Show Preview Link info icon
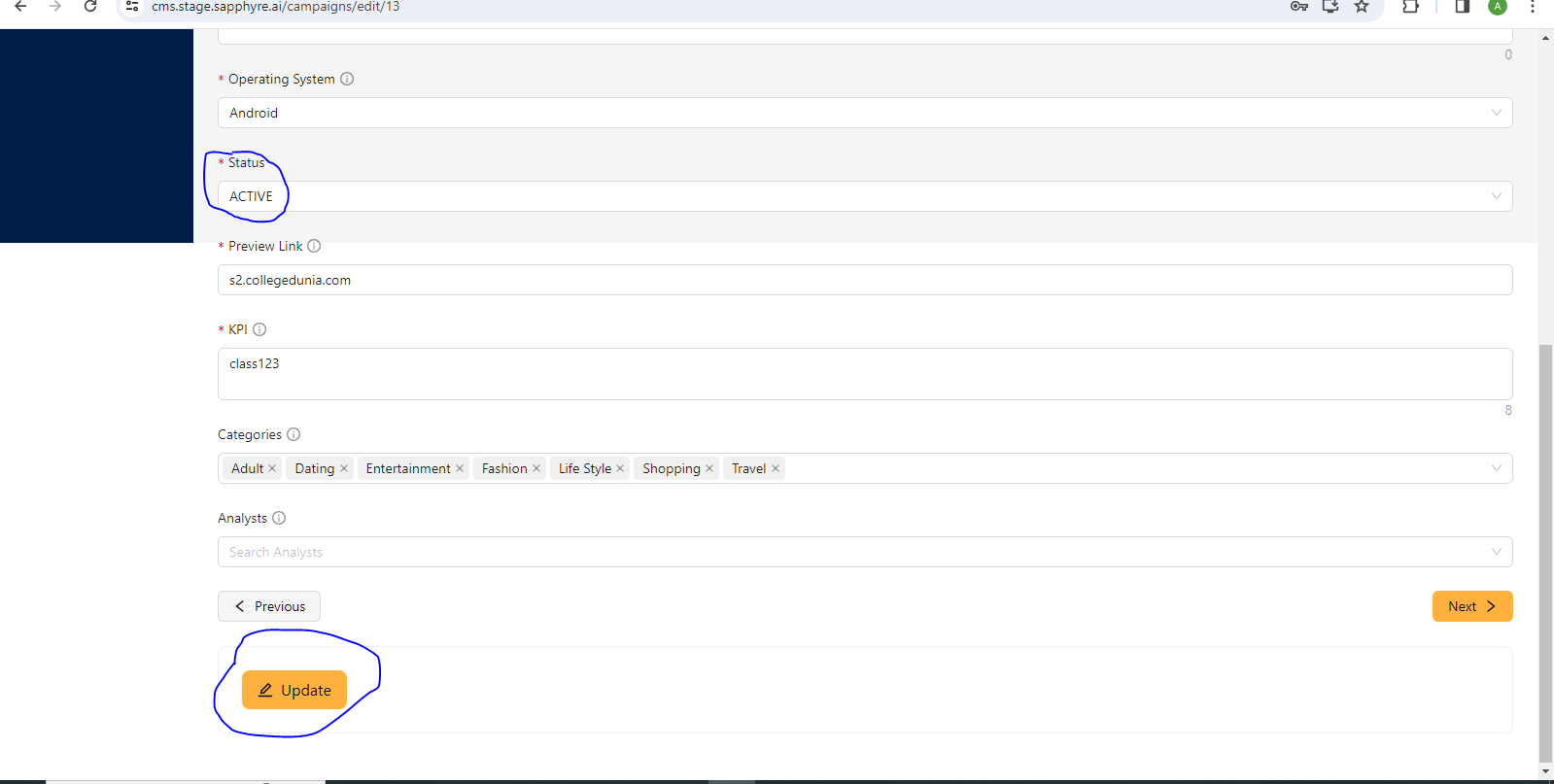The height and width of the screenshot is (784, 1554). pos(314,246)
